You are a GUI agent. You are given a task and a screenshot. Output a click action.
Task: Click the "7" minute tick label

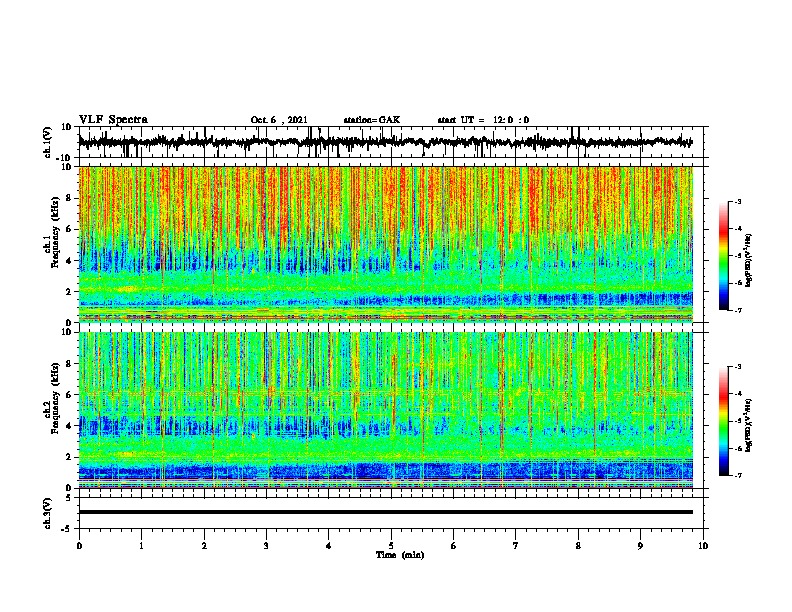(516, 546)
